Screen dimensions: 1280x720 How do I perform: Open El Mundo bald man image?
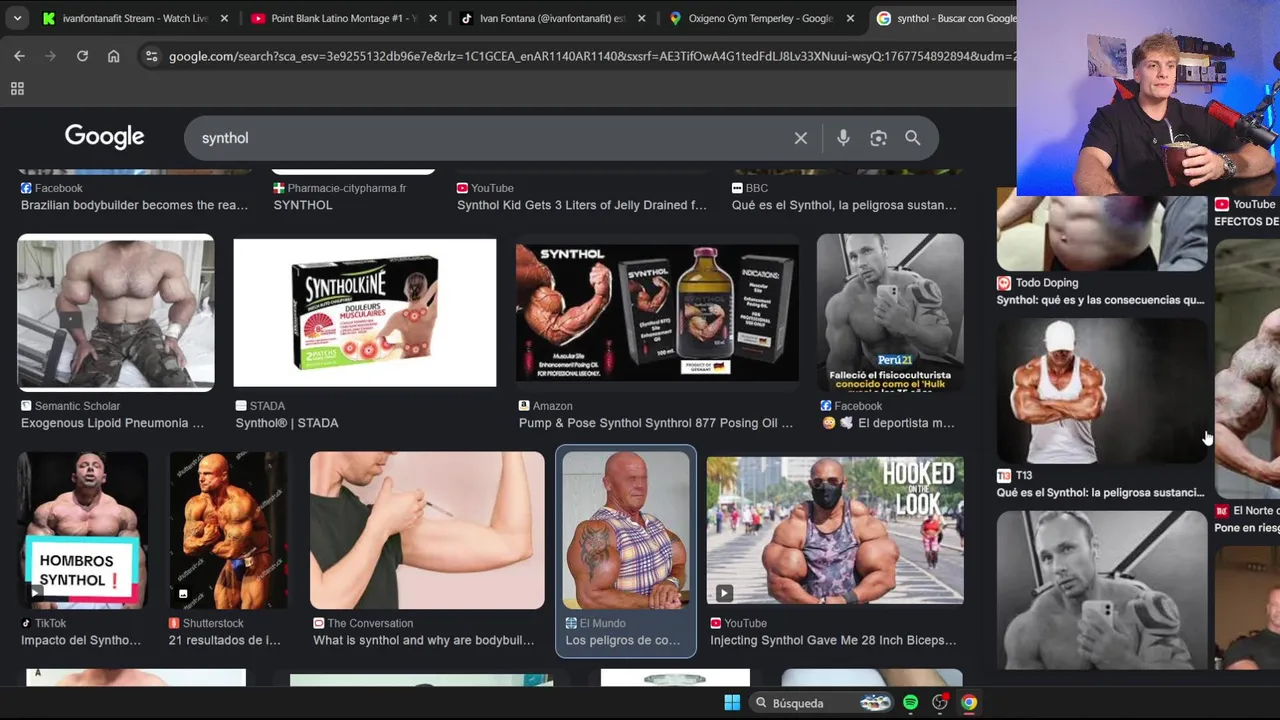tap(626, 530)
